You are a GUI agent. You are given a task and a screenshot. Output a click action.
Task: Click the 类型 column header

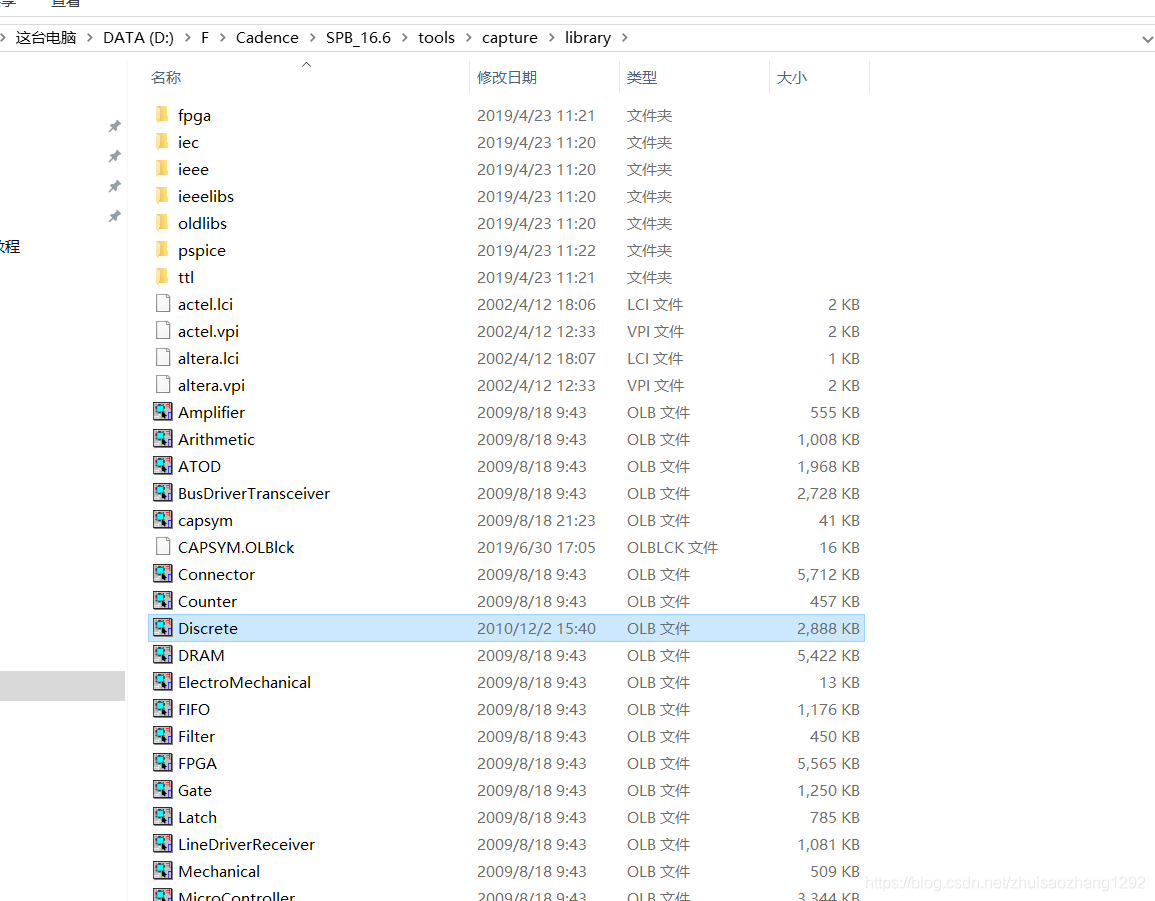[x=642, y=77]
